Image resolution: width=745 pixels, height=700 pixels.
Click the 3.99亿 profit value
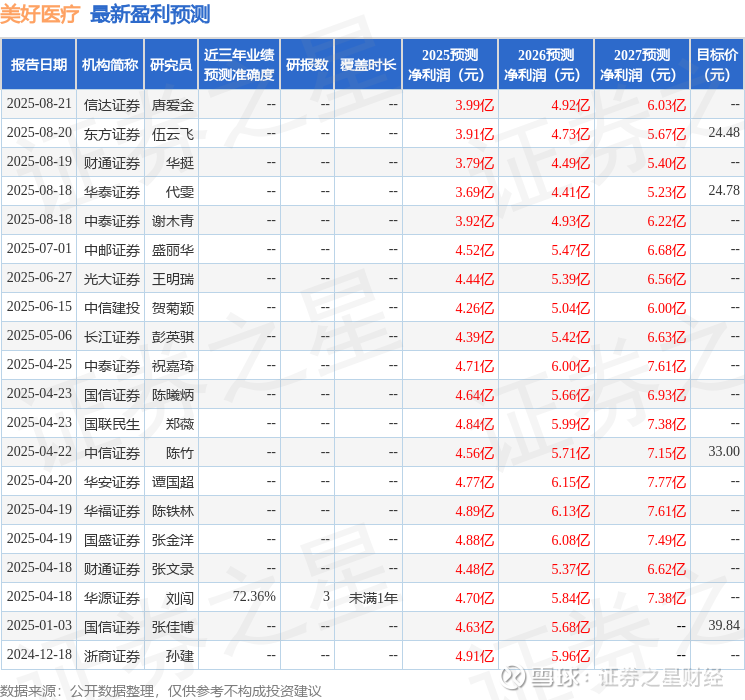pos(474,105)
